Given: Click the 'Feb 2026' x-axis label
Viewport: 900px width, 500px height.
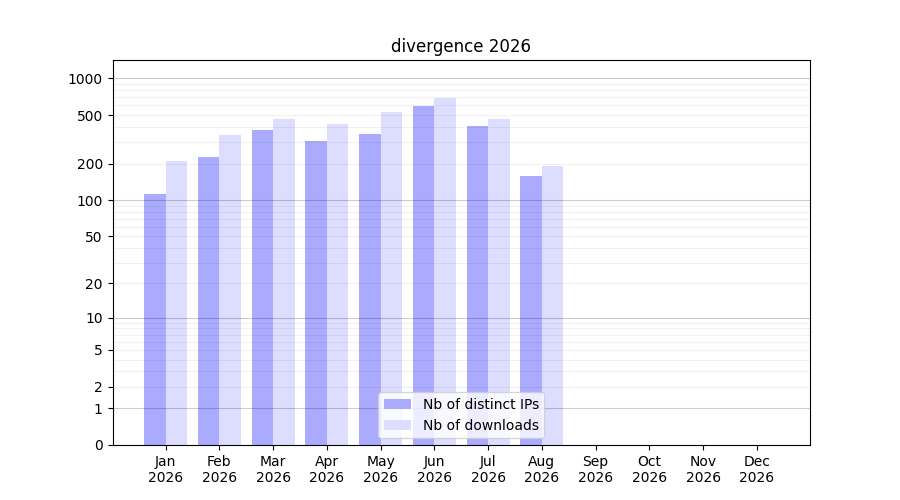Looking at the screenshot, I should 219,469.
